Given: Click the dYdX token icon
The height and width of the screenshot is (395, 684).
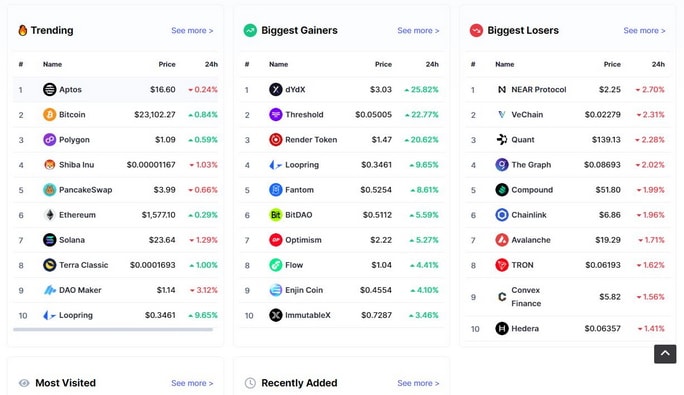Looking at the screenshot, I should pyautogui.click(x=276, y=89).
